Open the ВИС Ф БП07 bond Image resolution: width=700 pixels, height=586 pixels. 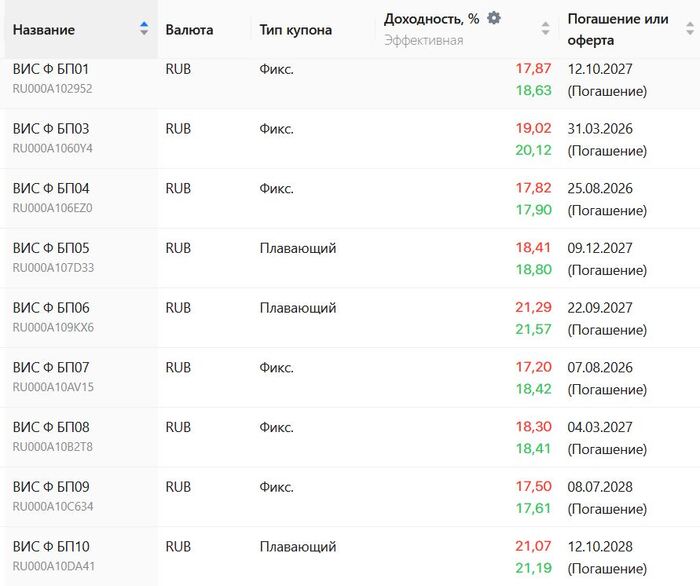click(51, 368)
